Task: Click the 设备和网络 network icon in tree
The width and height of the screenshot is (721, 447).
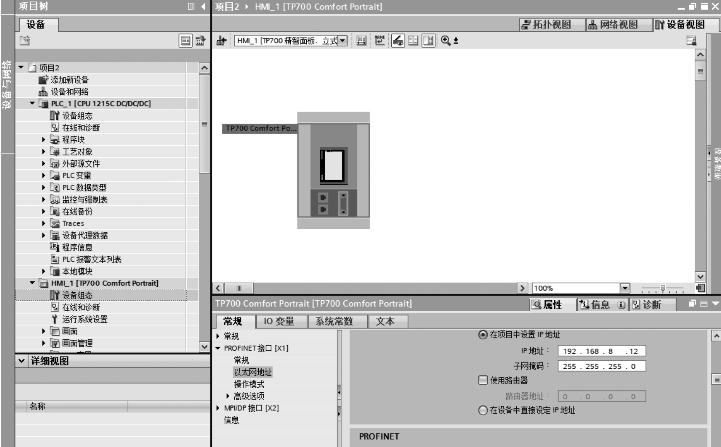Action: (43, 92)
